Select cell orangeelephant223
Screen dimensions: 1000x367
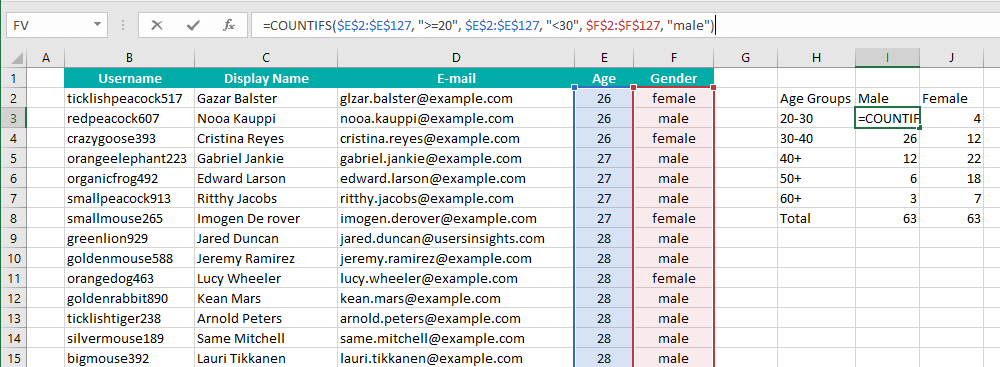point(129,158)
